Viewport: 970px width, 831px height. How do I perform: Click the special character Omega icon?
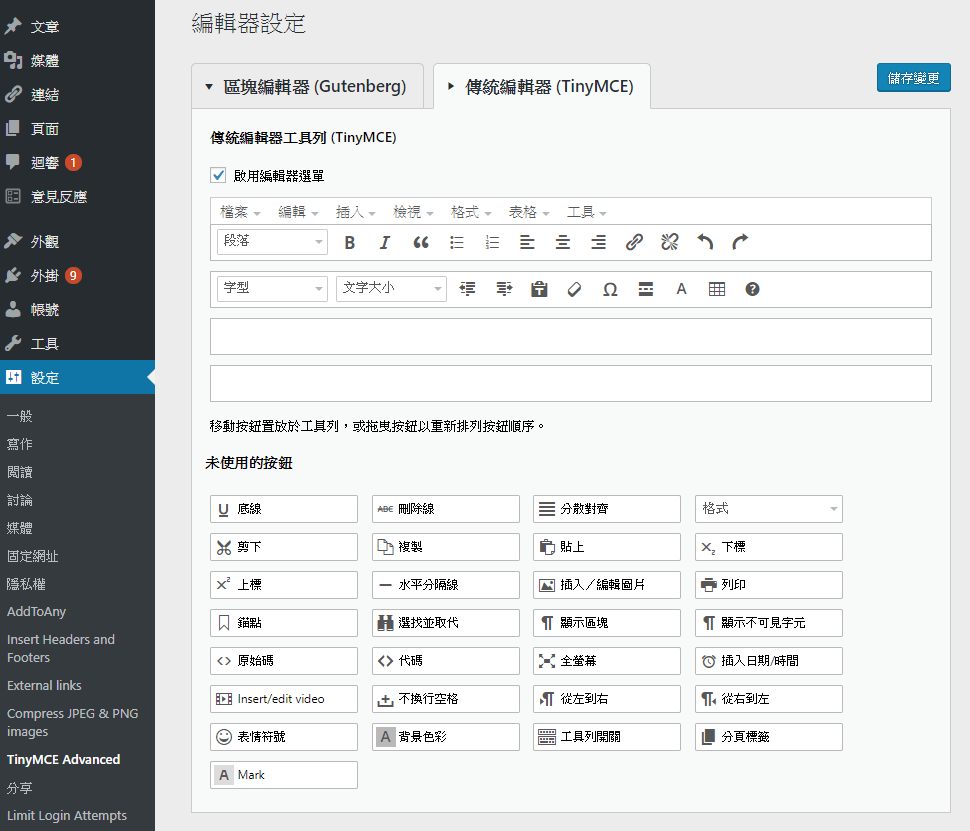(x=611, y=289)
